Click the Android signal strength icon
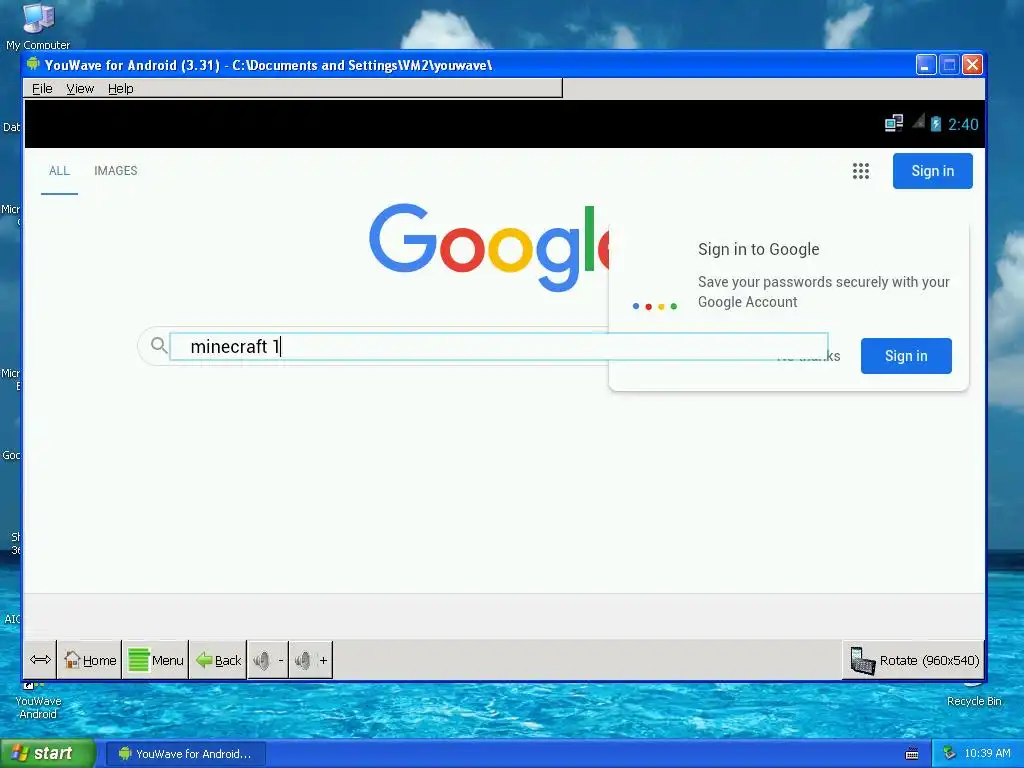 pos(918,121)
